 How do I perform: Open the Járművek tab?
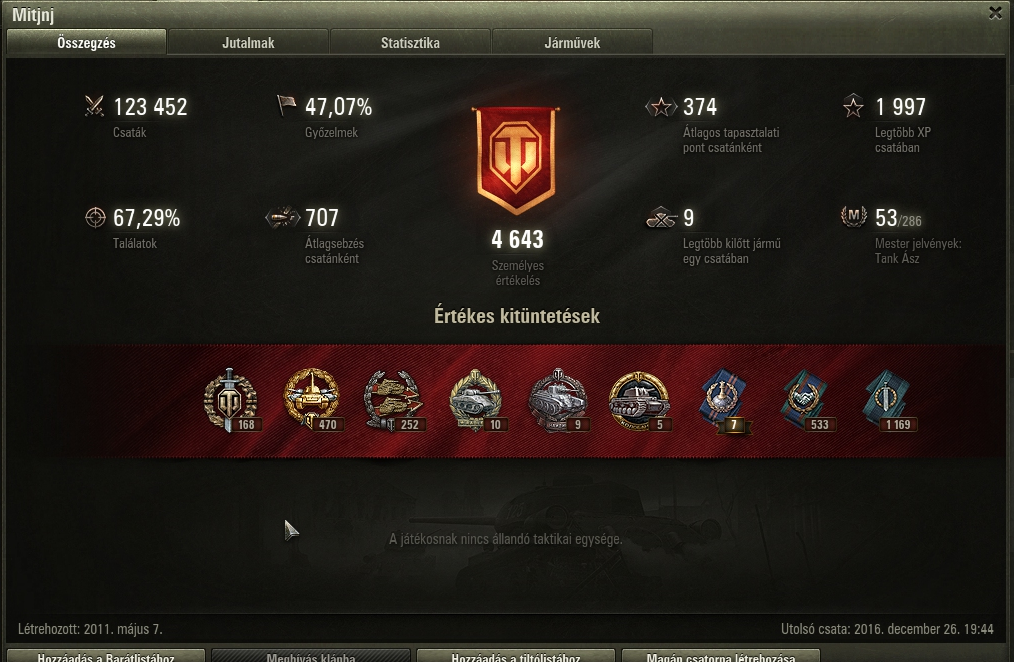coord(572,43)
